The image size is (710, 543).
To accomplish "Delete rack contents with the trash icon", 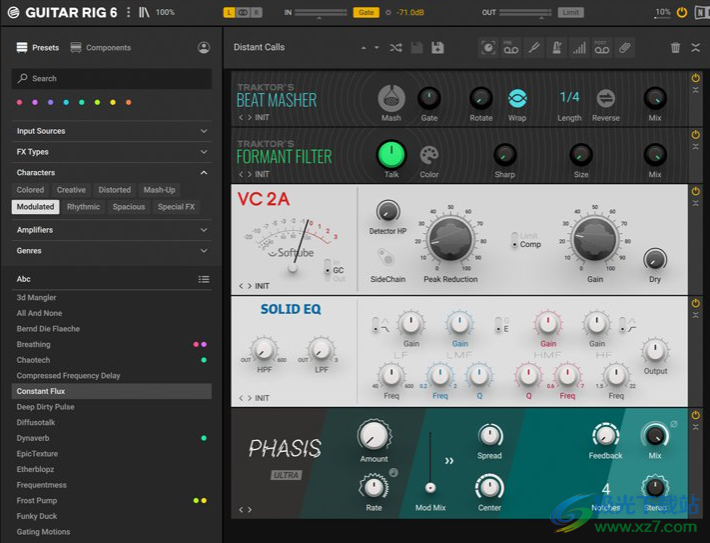I will point(675,47).
